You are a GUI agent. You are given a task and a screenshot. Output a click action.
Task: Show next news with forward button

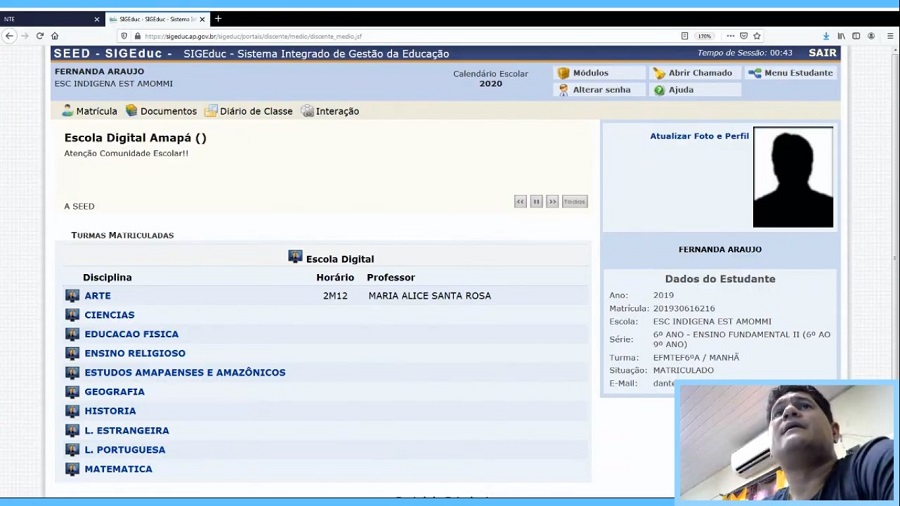click(x=552, y=201)
